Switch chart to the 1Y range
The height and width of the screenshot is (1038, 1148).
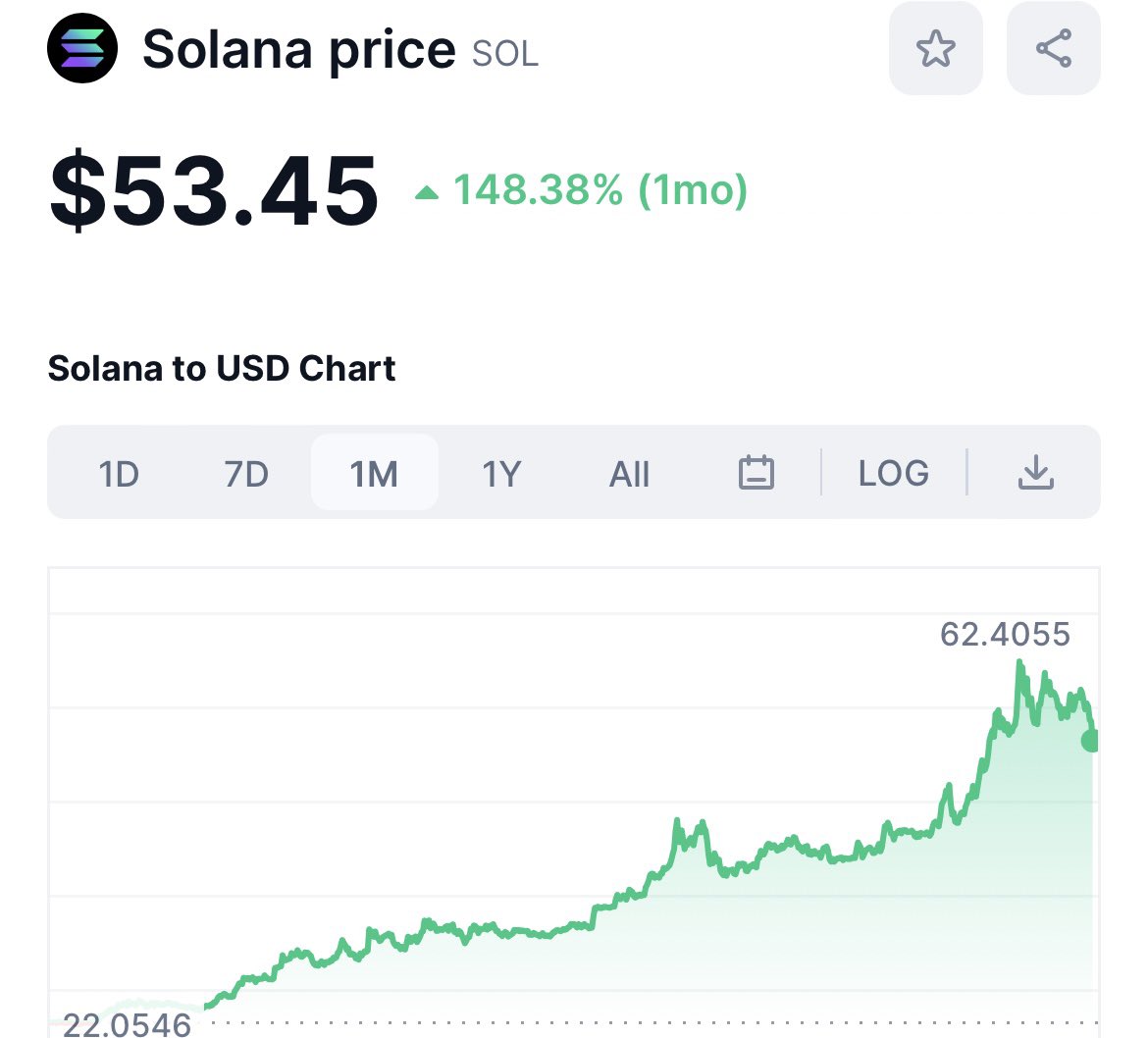(x=501, y=474)
